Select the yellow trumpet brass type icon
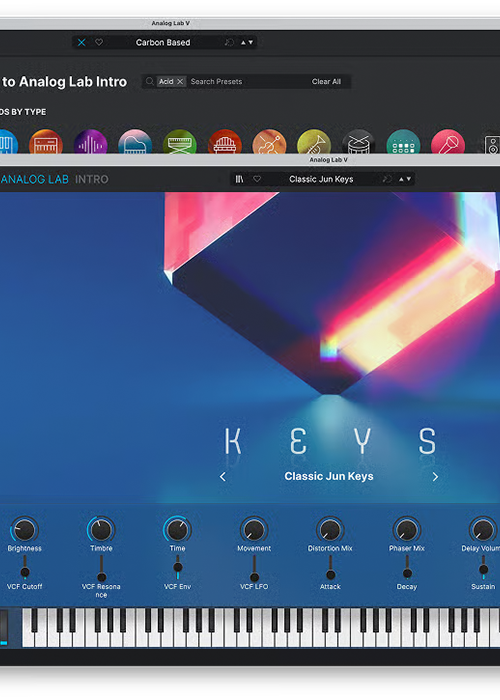 314,142
